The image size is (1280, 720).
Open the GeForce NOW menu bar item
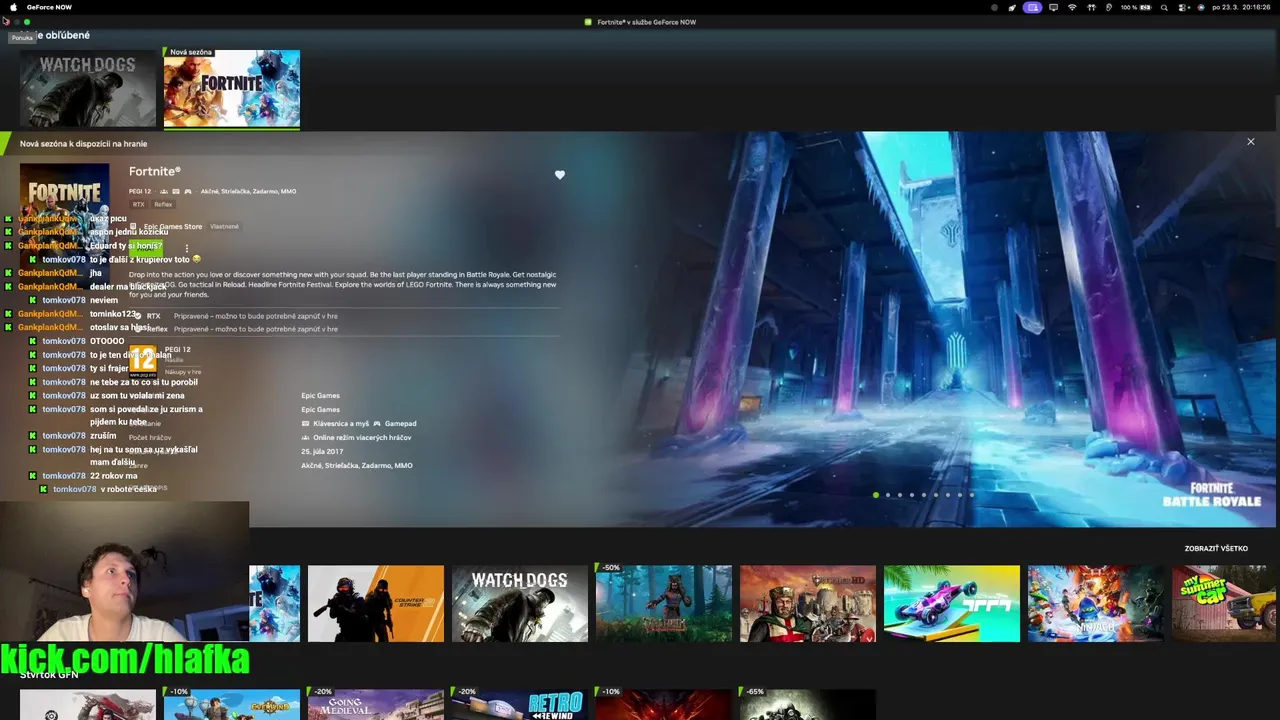[49, 7]
